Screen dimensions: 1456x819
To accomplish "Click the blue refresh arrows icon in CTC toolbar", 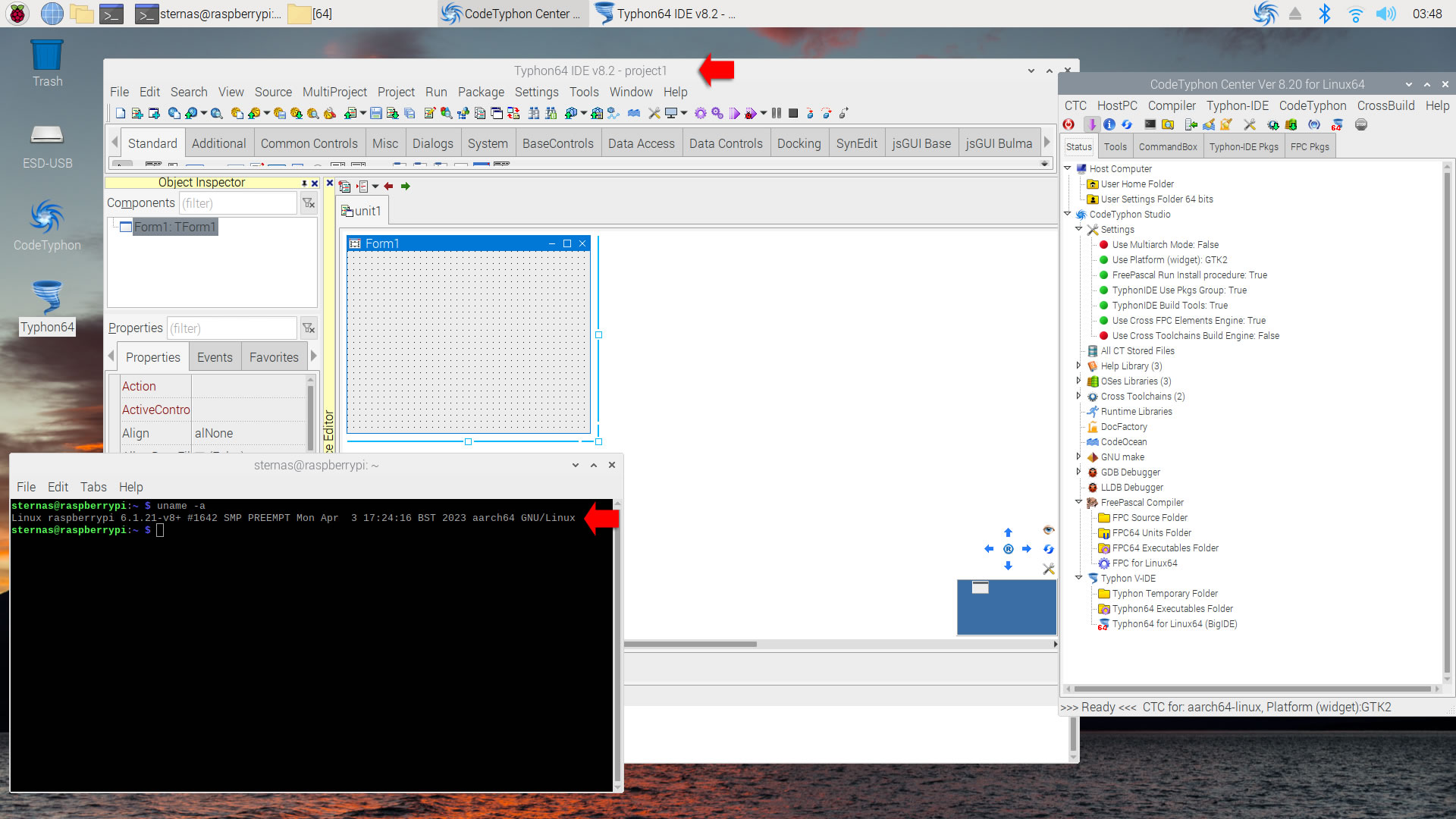I will [1127, 124].
